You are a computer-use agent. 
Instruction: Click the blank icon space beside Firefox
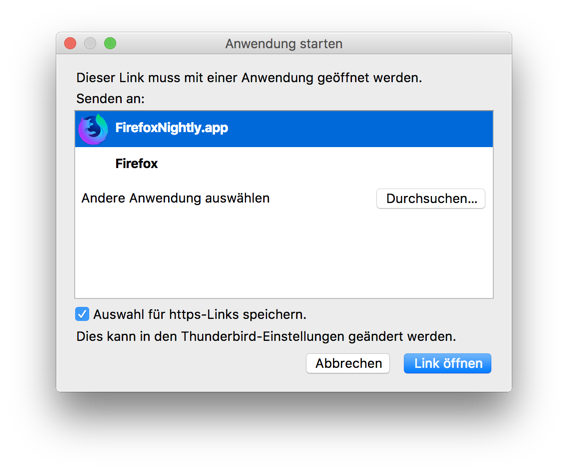93,164
